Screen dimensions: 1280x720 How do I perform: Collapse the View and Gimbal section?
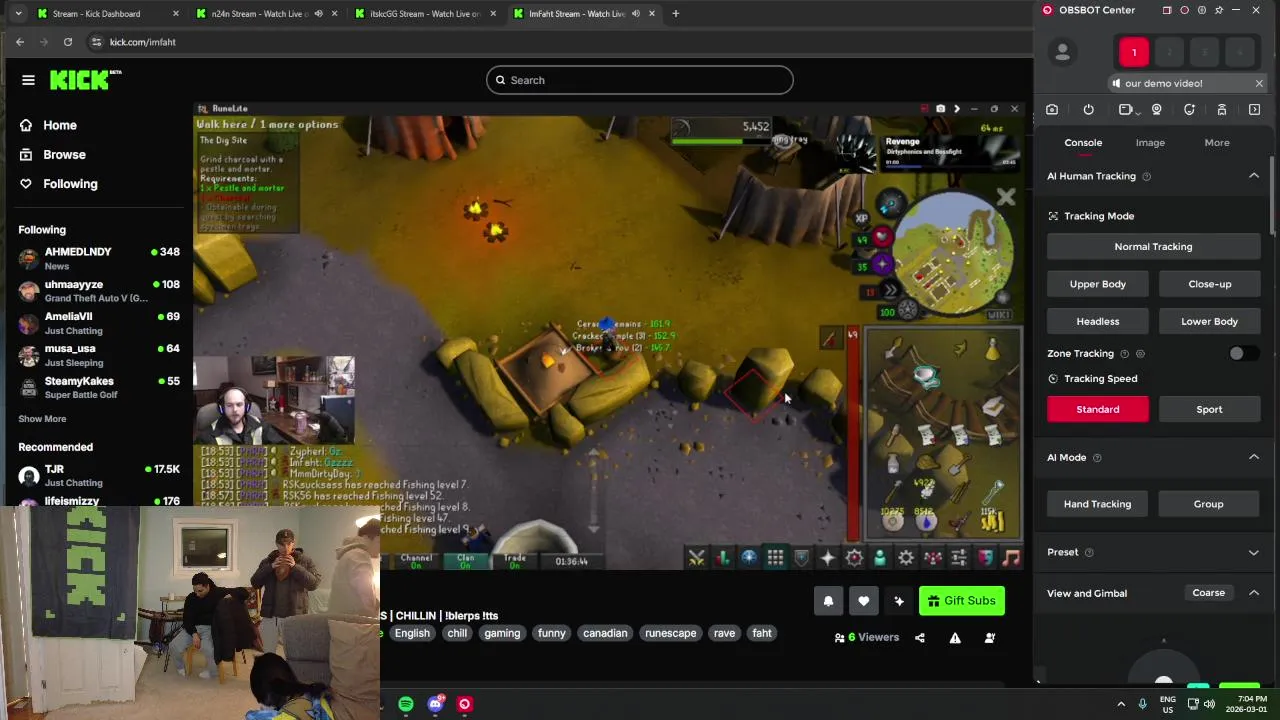[1254, 593]
